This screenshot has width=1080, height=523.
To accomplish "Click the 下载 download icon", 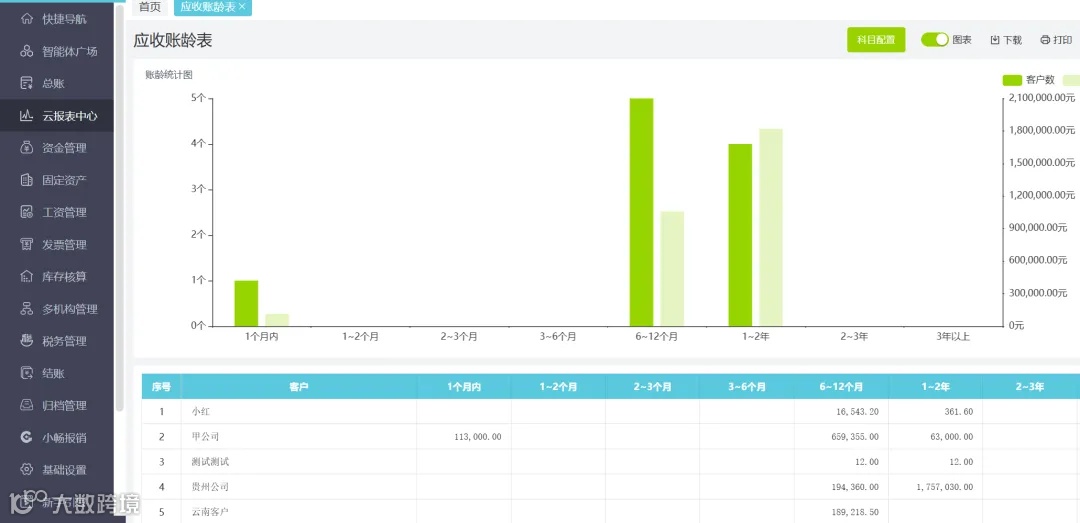I will click(x=995, y=40).
